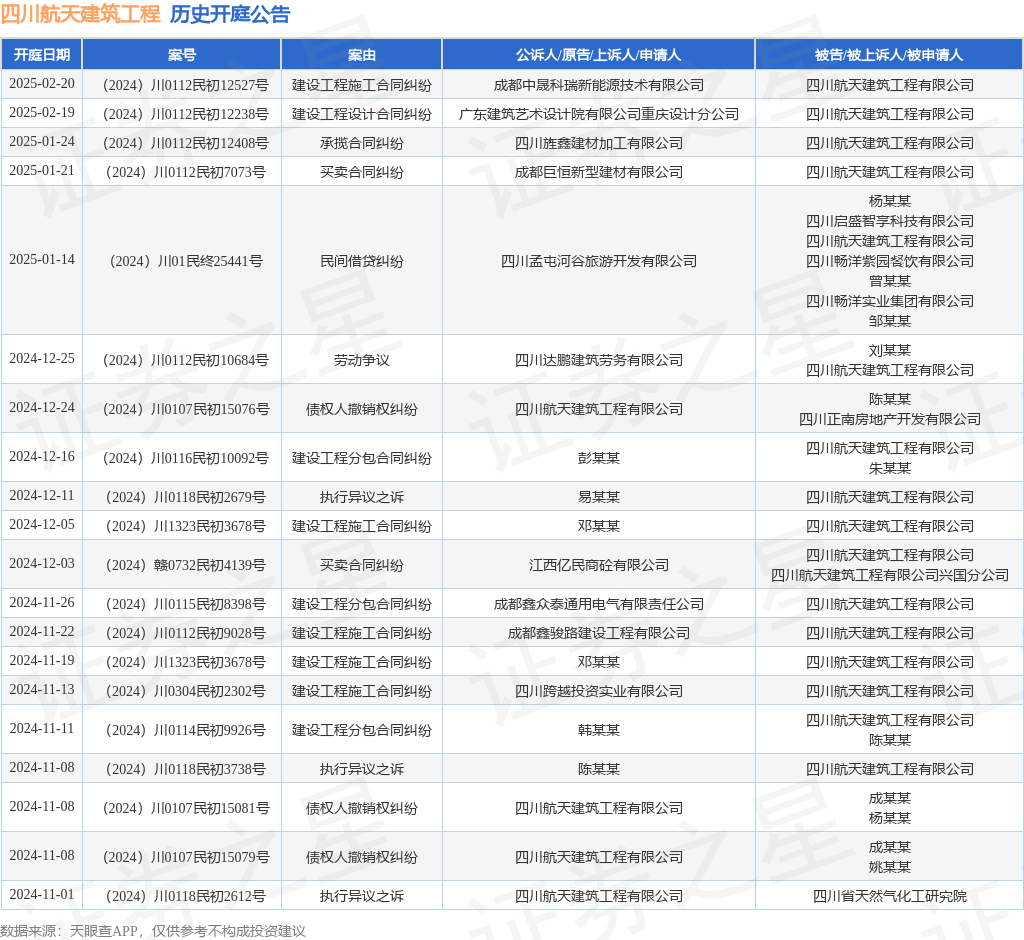Select date cell 2024-11-19

click(x=42, y=660)
